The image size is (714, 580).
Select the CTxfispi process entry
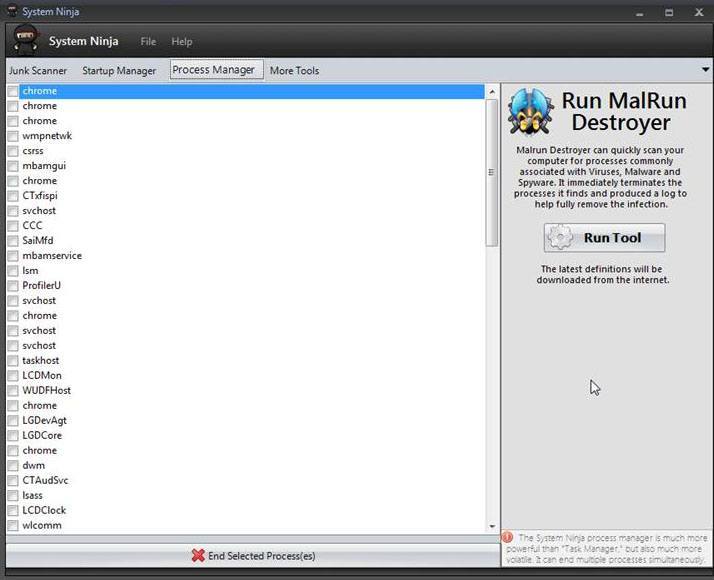click(40, 196)
